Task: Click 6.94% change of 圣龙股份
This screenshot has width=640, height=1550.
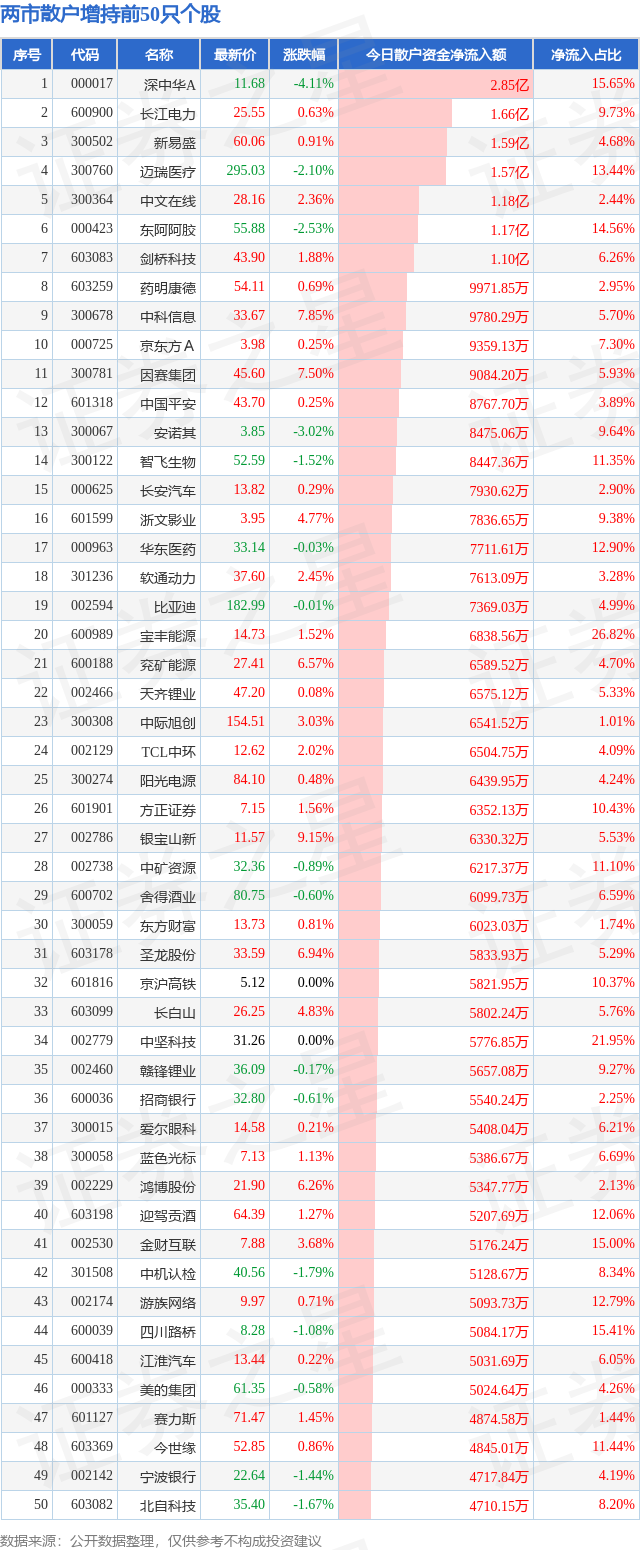Action: [316, 954]
